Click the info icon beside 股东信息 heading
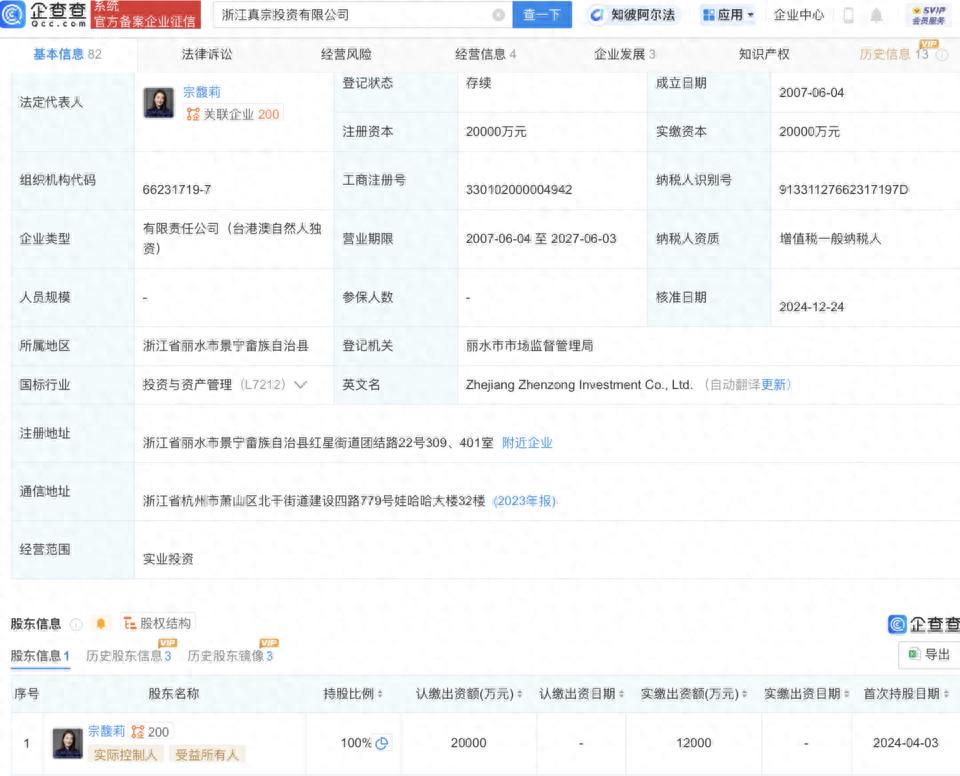The height and width of the screenshot is (776, 960). (x=76, y=624)
